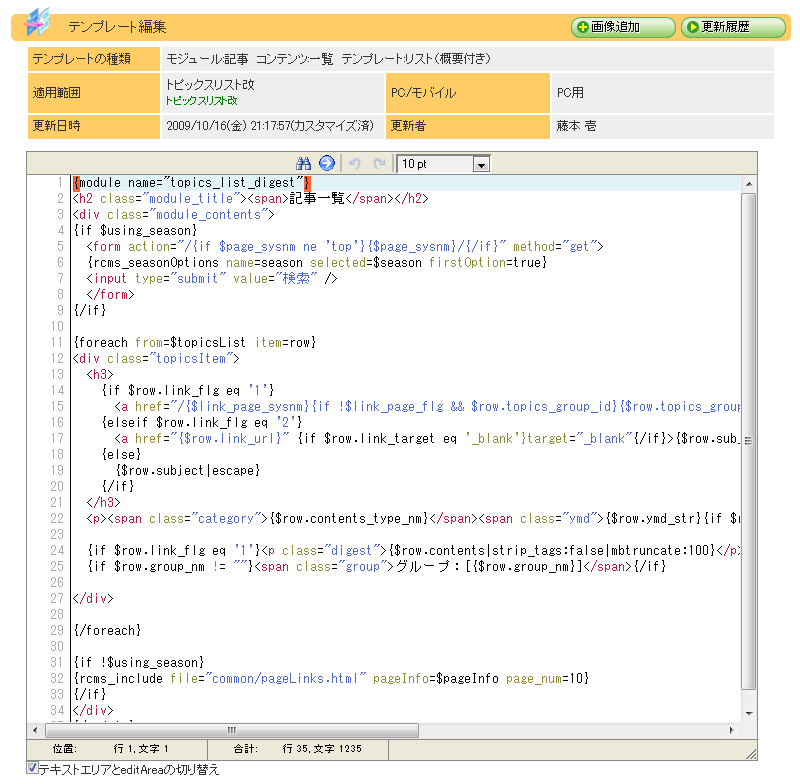Click the span class group line
This screenshot has width=800, height=784.
click(x=377, y=567)
